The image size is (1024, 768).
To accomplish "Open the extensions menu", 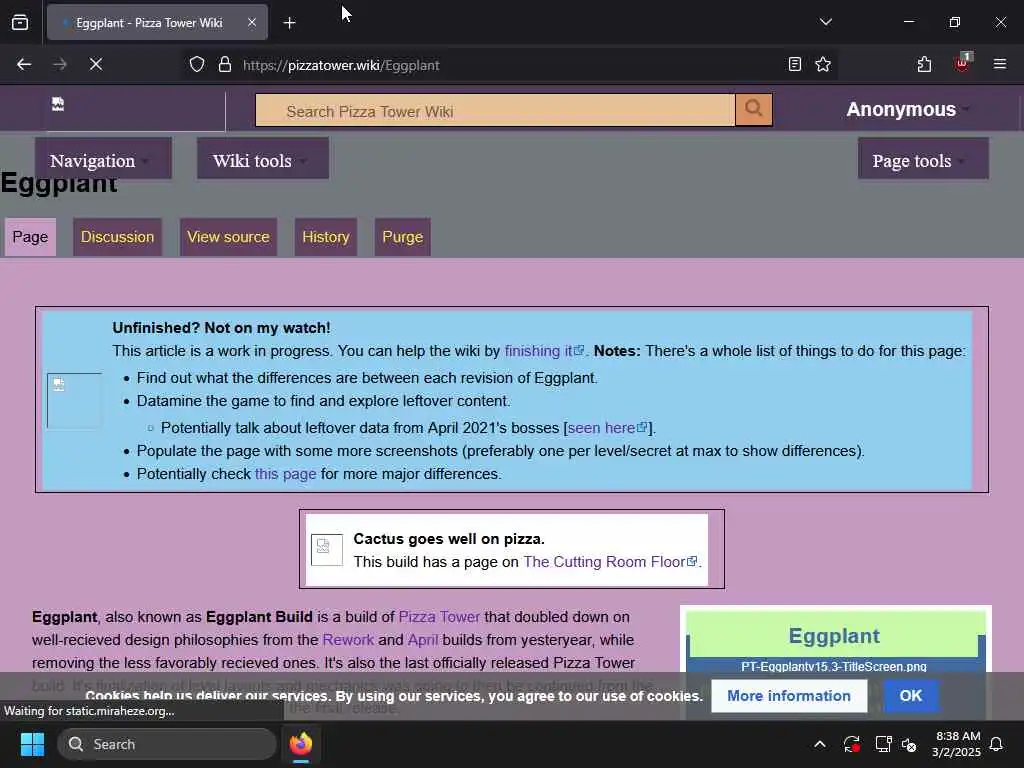I will coord(924,65).
